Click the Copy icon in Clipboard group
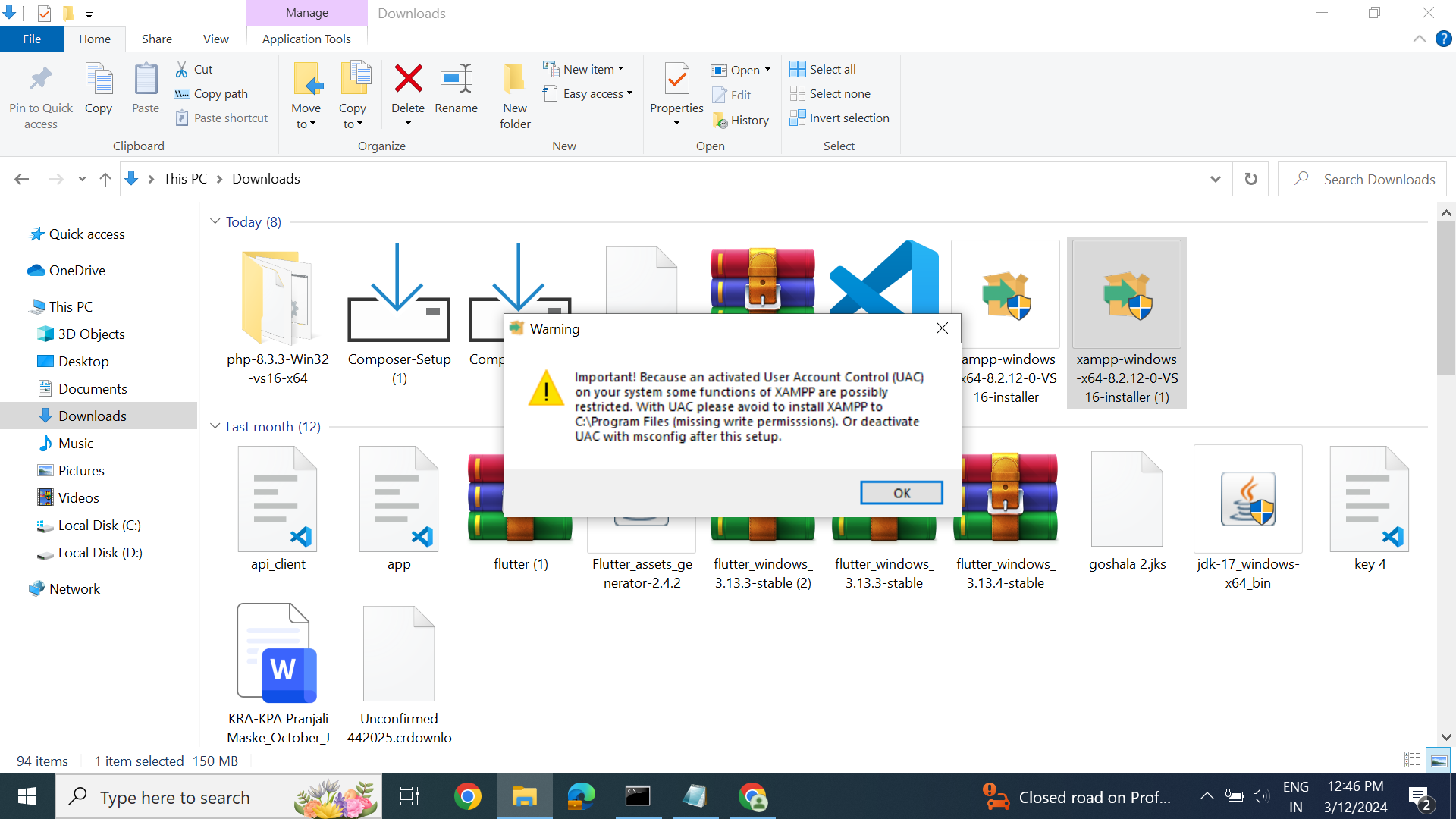This screenshot has width=1456, height=819. tap(99, 80)
